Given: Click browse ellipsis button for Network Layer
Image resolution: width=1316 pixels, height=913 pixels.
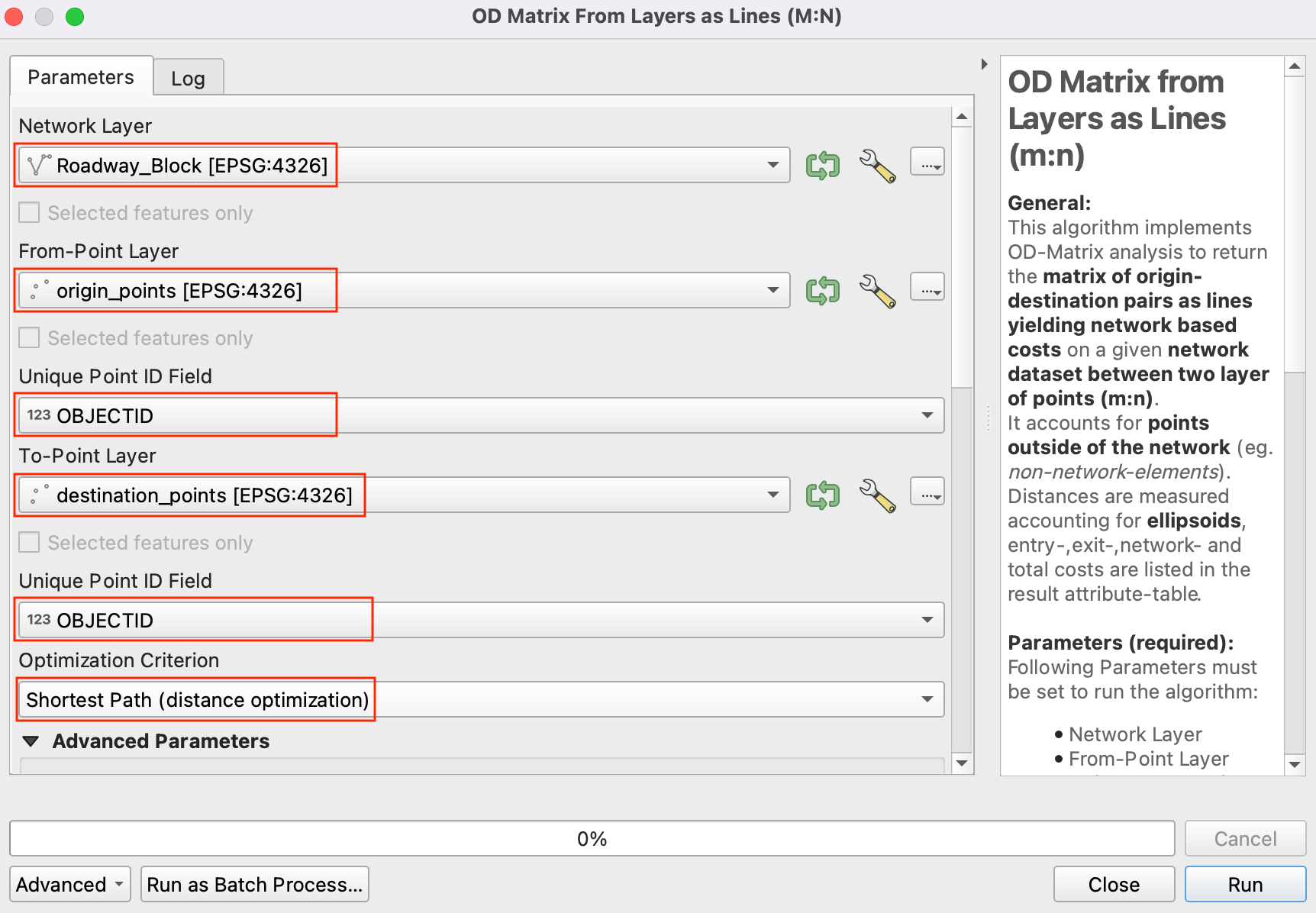Looking at the screenshot, I should 927,163.
